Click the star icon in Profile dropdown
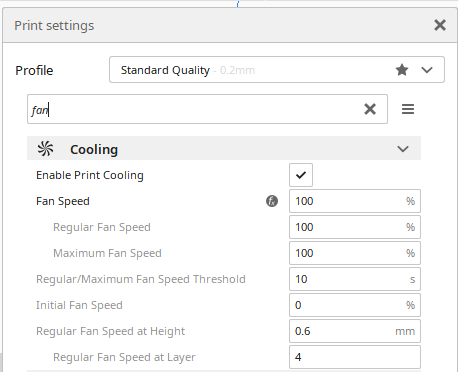Image resolution: width=458 pixels, height=372 pixels. pos(402,70)
